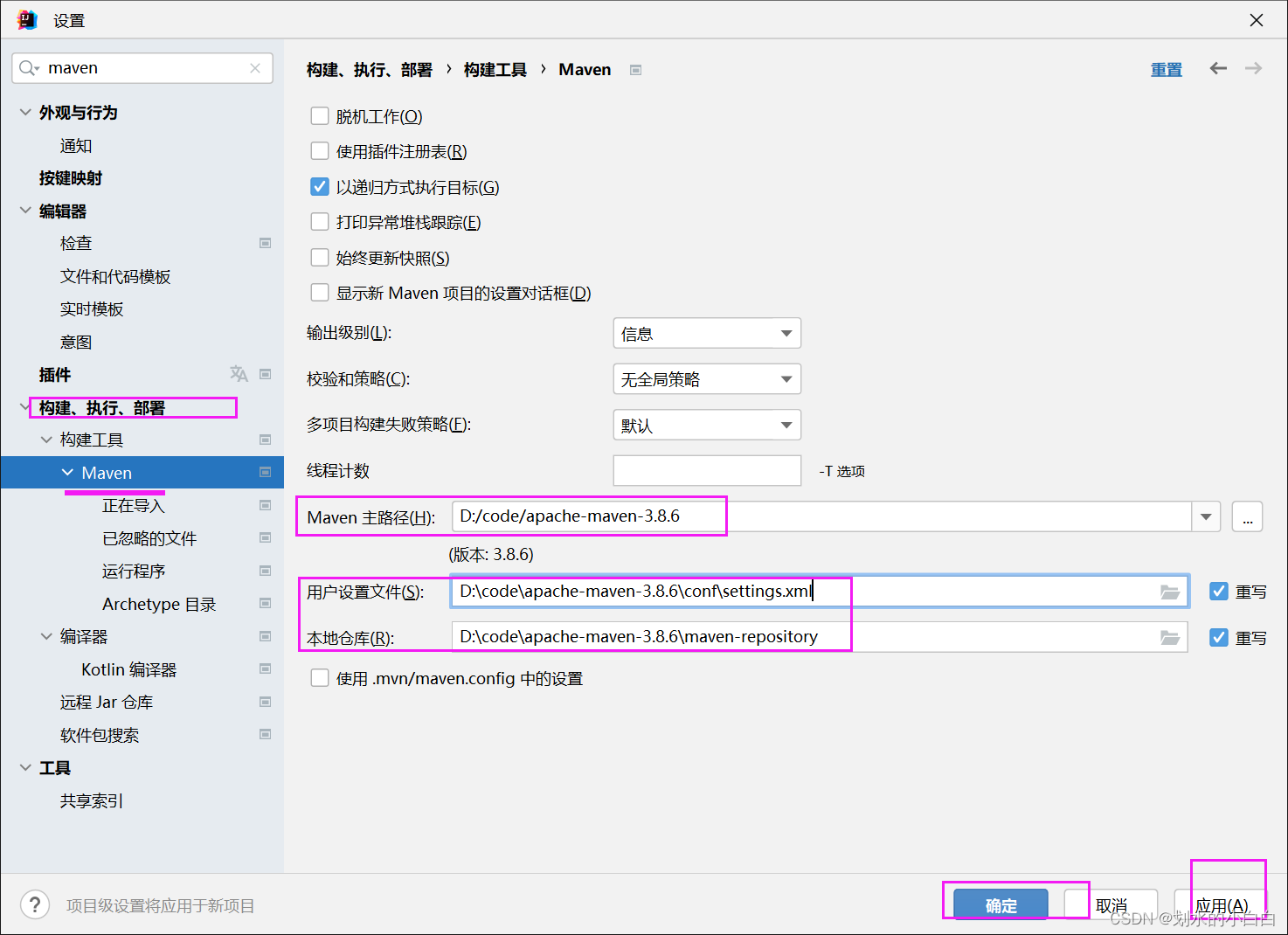Select 实时模板 in settings tree
This screenshot has width=1288, height=935.
pyautogui.click(x=92, y=309)
